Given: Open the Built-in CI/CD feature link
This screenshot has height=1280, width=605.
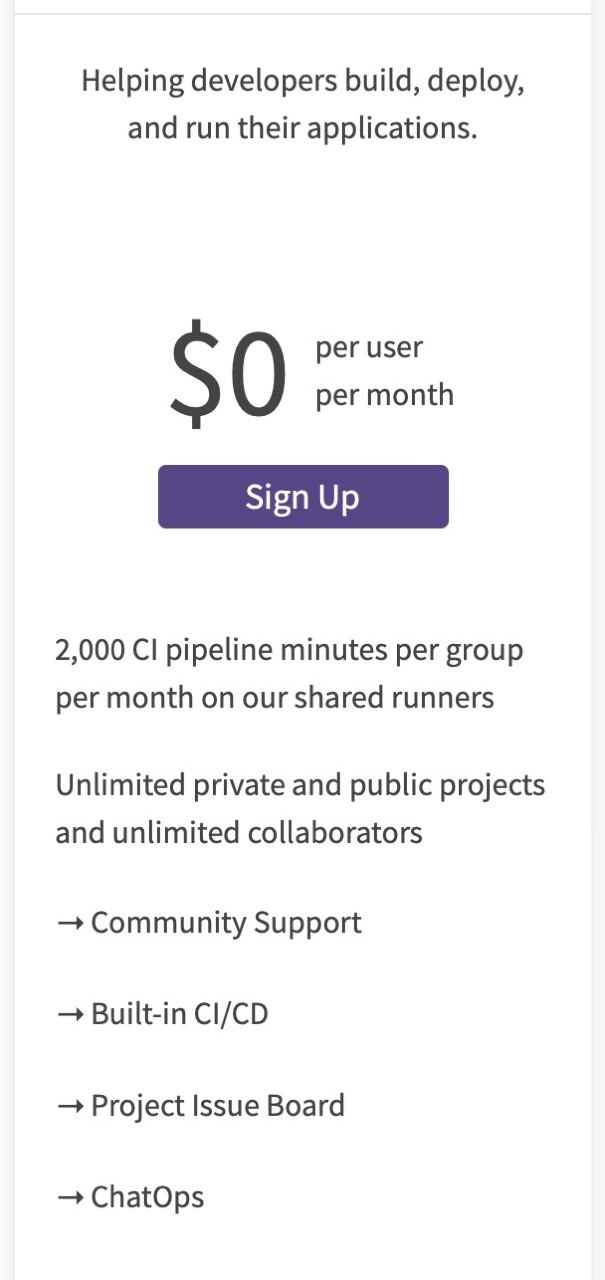Looking at the screenshot, I should point(180,1015).
